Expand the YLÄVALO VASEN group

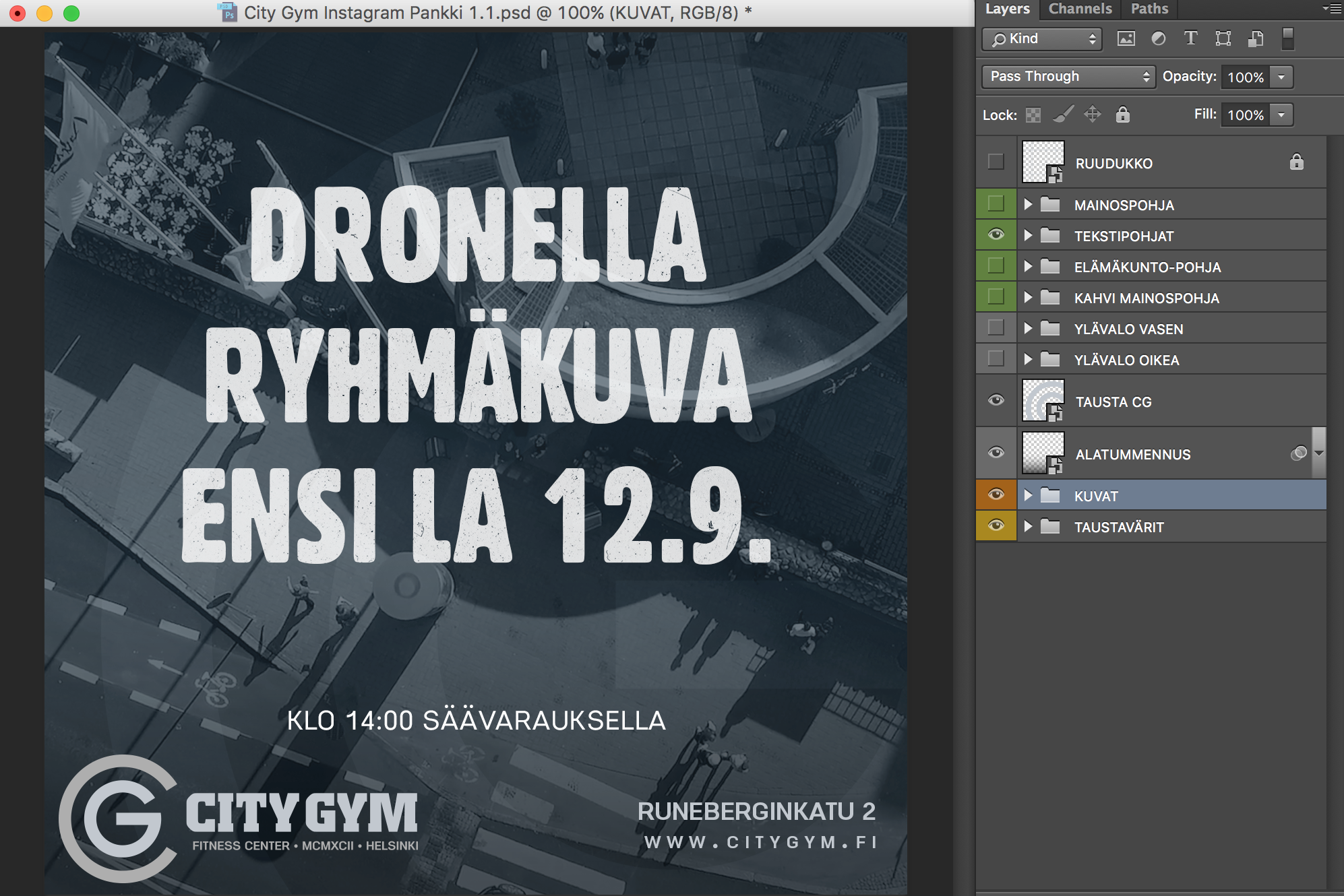coord(1028,328)
